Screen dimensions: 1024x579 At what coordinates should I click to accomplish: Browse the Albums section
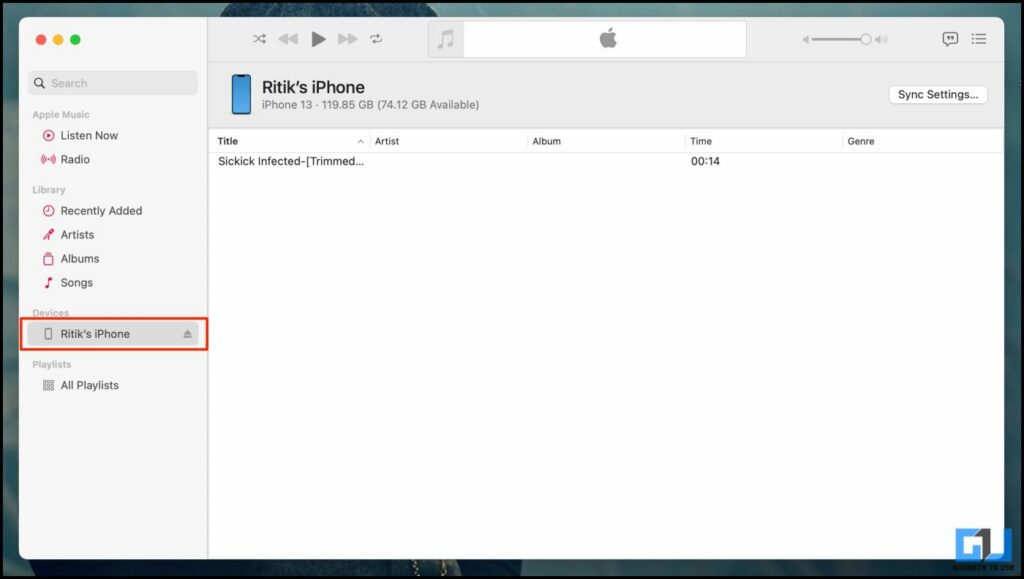(x=80, y=258)
